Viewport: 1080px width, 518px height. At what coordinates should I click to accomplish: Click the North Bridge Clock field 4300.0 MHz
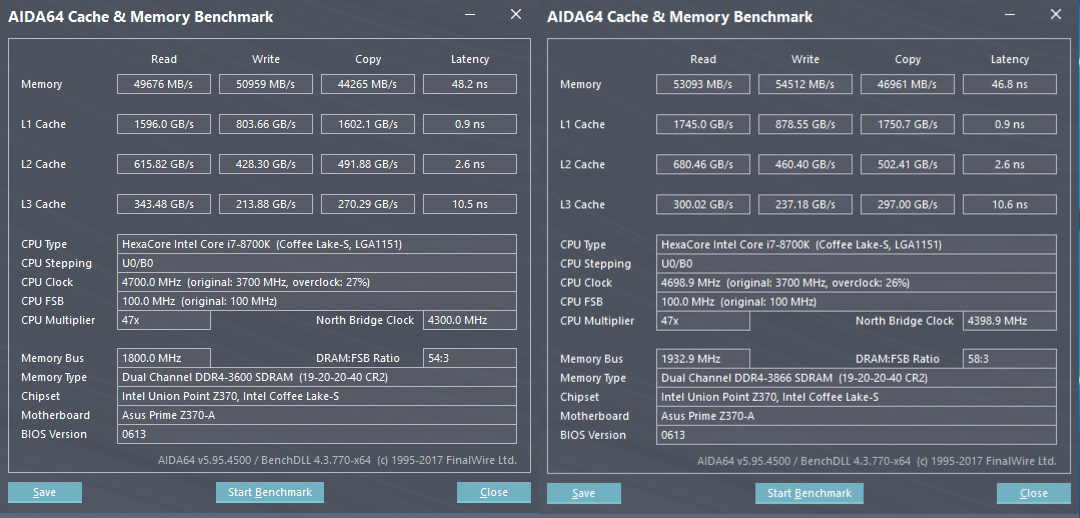[x=469, y=320]
